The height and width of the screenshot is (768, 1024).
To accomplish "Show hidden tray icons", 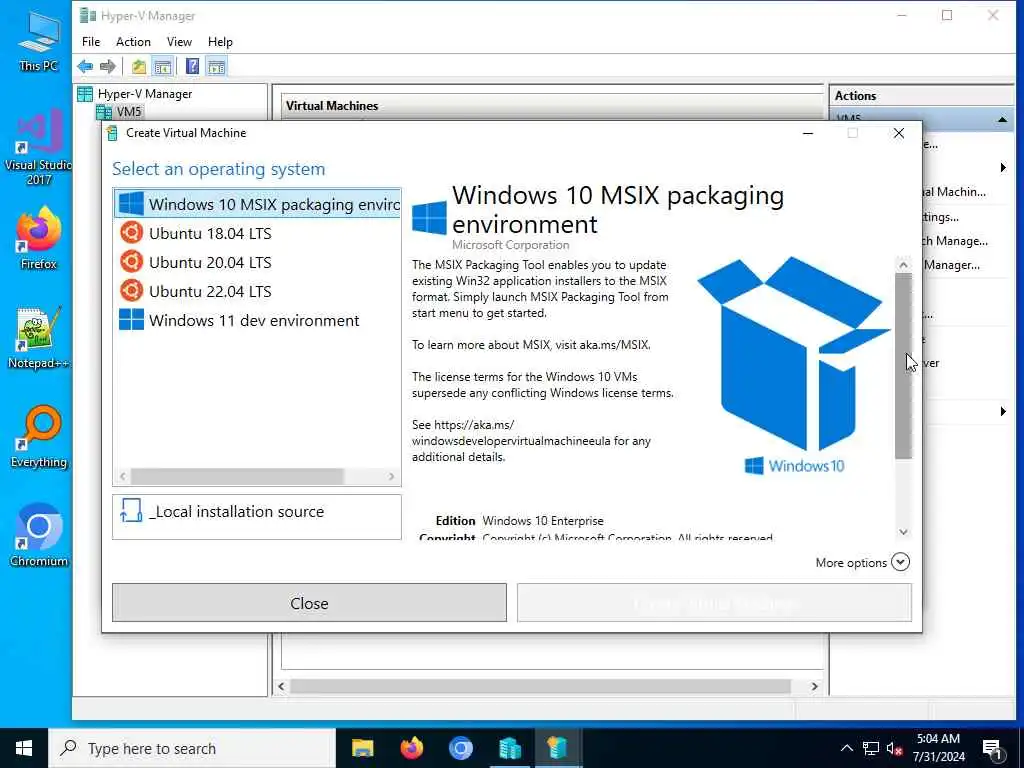I will coord(846,748).
